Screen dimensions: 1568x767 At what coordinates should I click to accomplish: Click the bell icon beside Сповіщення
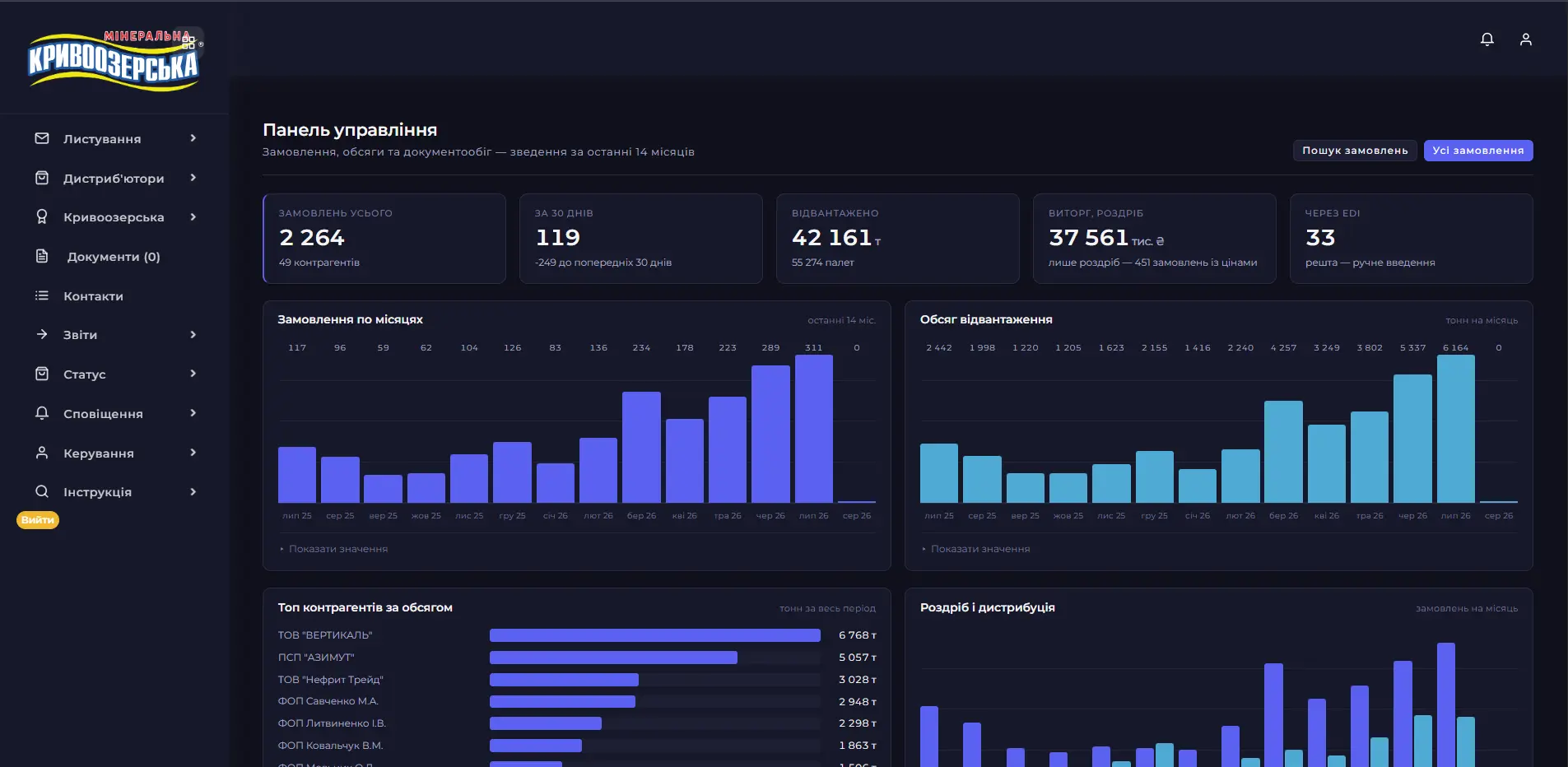point(42,413)
